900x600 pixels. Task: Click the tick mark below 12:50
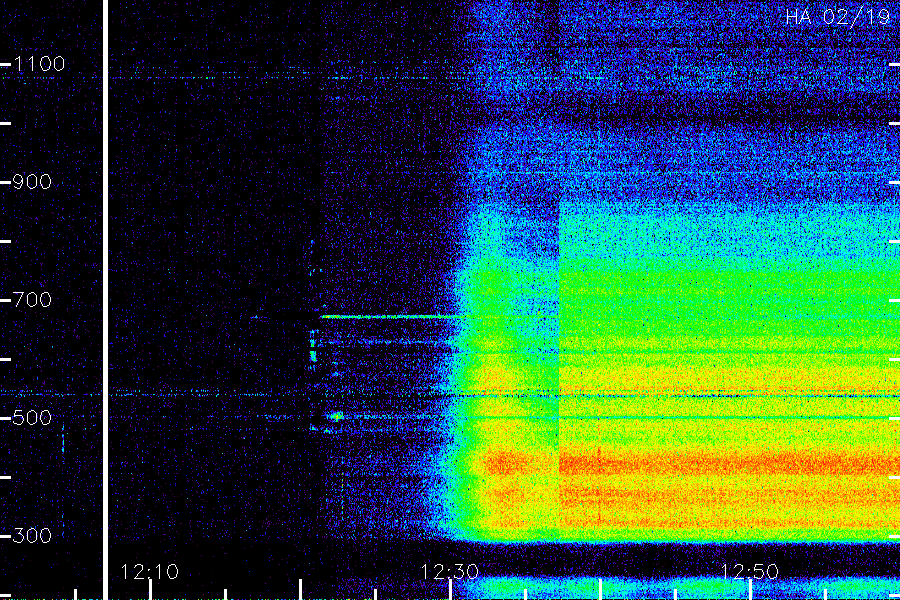pos(750,589)
